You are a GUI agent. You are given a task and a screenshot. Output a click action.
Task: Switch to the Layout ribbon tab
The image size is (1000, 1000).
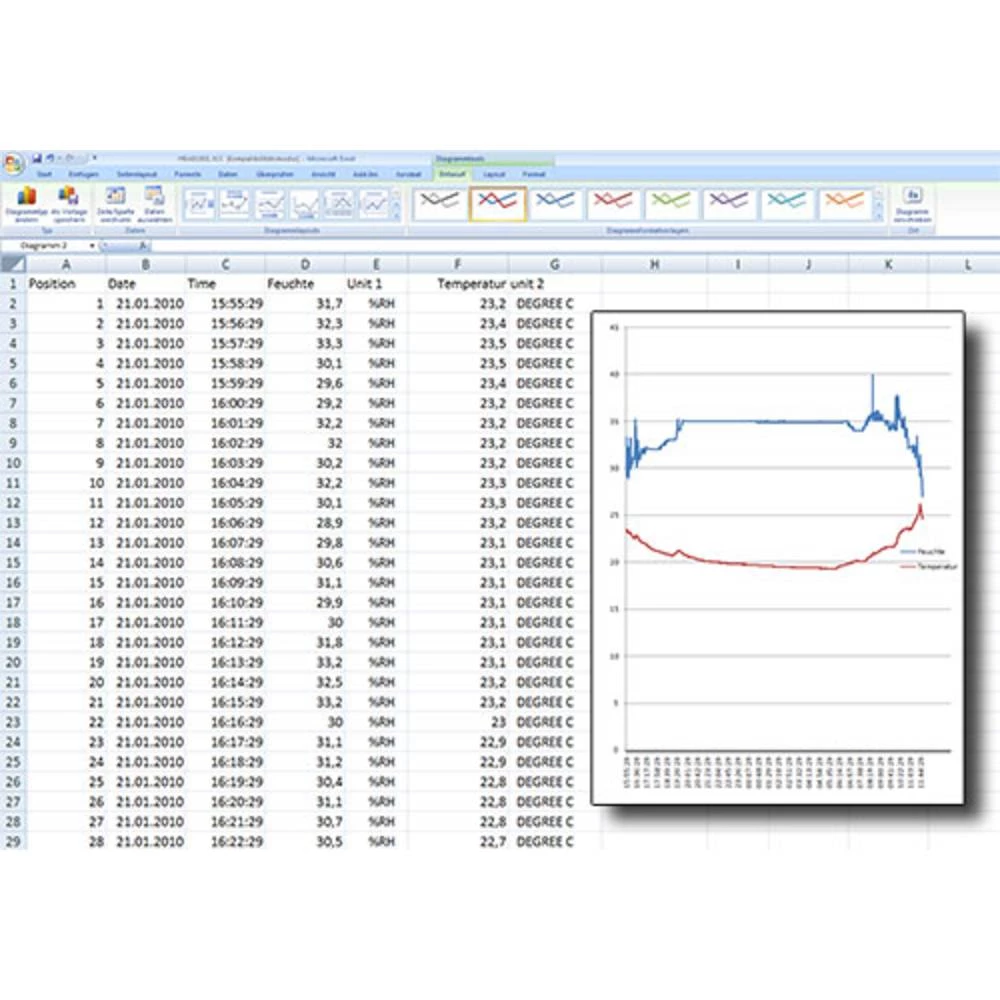tap(493, 174)
